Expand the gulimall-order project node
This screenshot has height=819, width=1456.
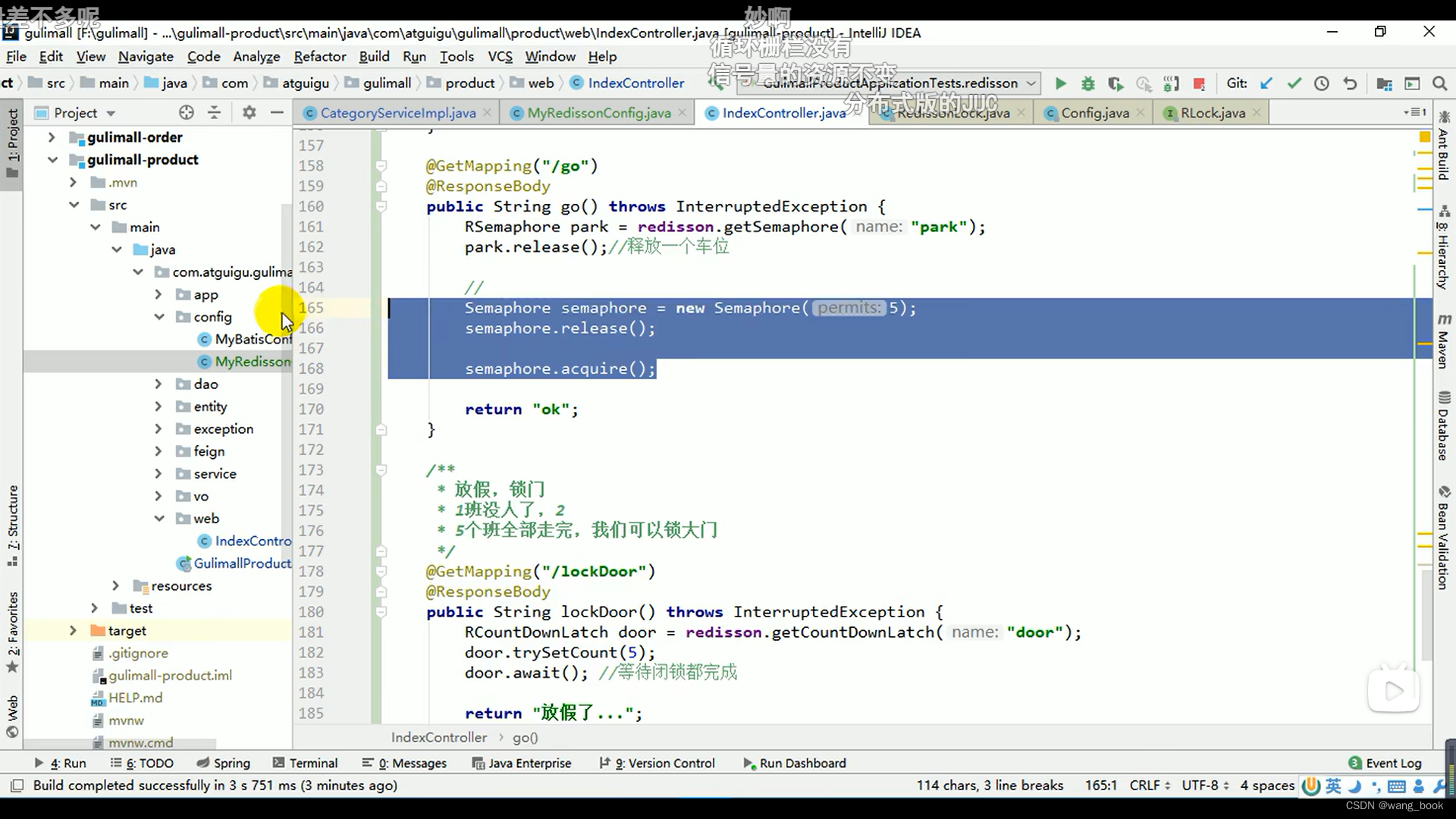pyautogui.click(x=50, y=136)
